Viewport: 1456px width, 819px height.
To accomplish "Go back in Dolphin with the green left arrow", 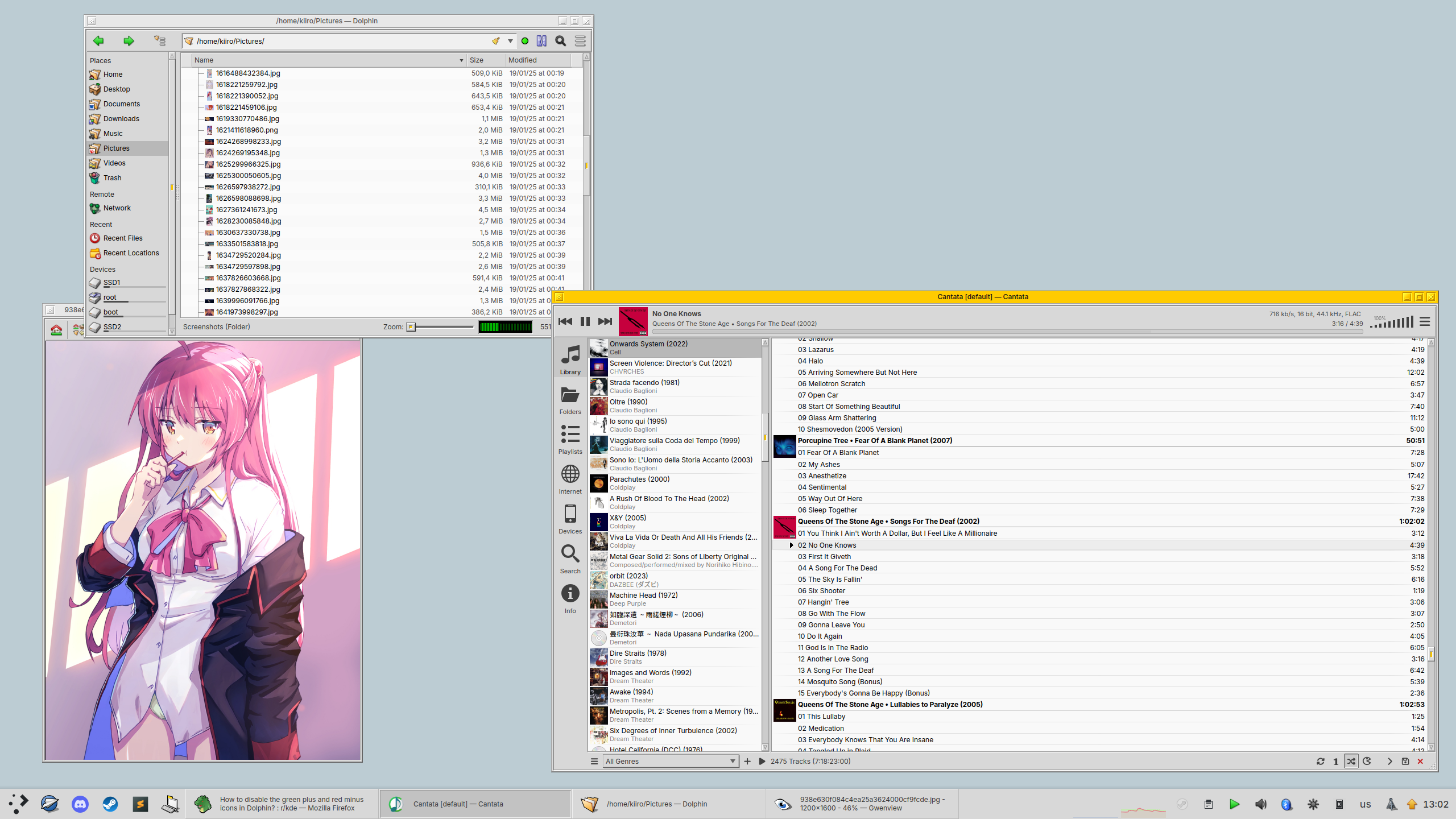I will [x=98, y=41].
